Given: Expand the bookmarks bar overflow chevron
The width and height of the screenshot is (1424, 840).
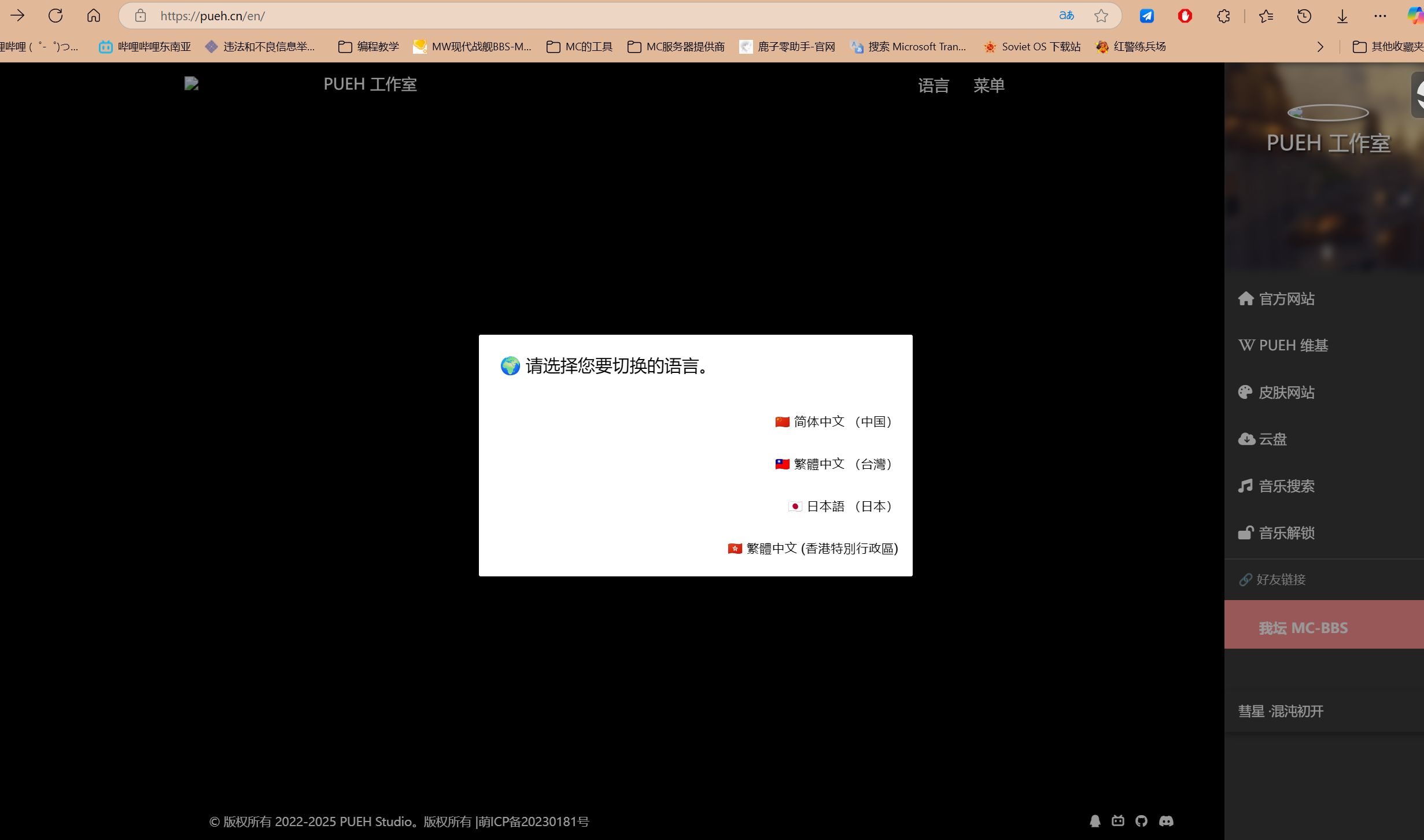Looking at the screenshot, I should [x=1320, y=47].
